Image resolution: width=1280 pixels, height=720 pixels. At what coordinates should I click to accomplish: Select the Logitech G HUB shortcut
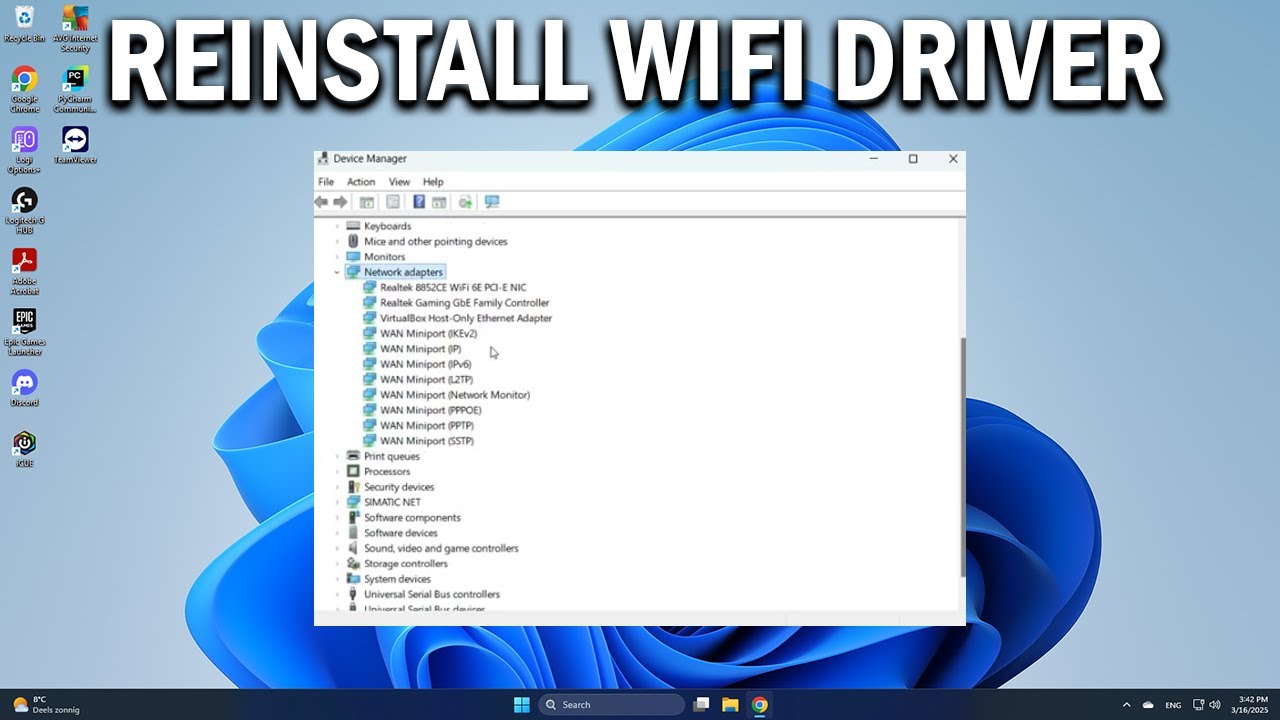(x=25, y=211)
